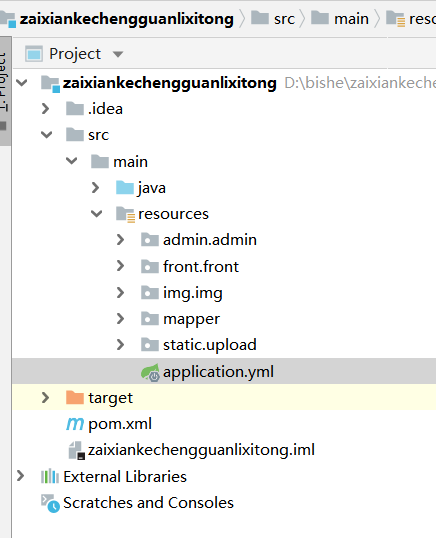
Task: Select application.yml file in tree
Action: tap(219, 372)
